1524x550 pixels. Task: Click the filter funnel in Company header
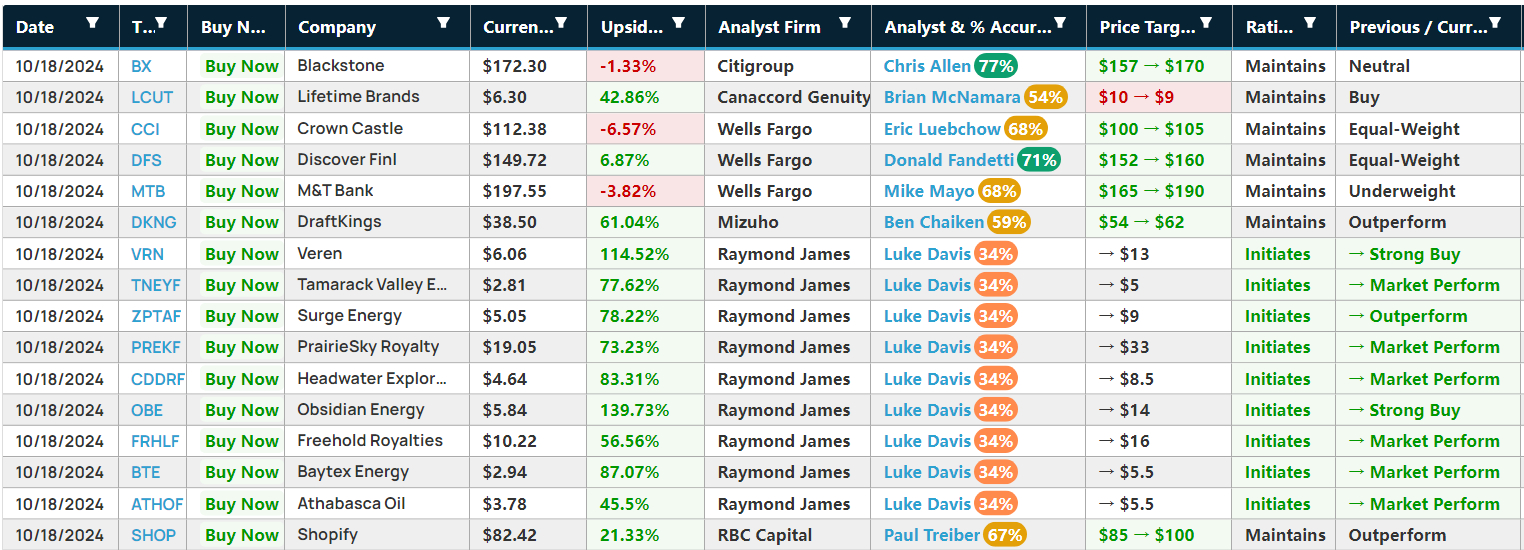444,23
